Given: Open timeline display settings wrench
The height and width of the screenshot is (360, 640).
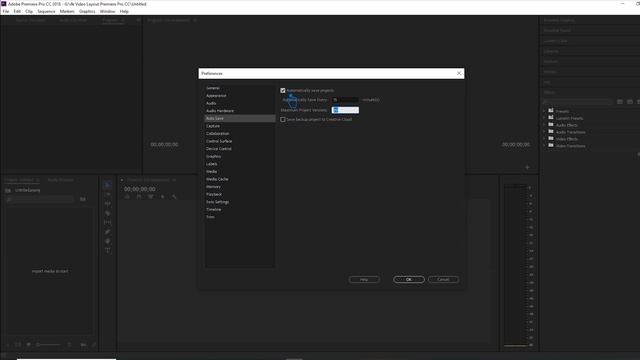Looking at the screenshot, I should 174,197.
